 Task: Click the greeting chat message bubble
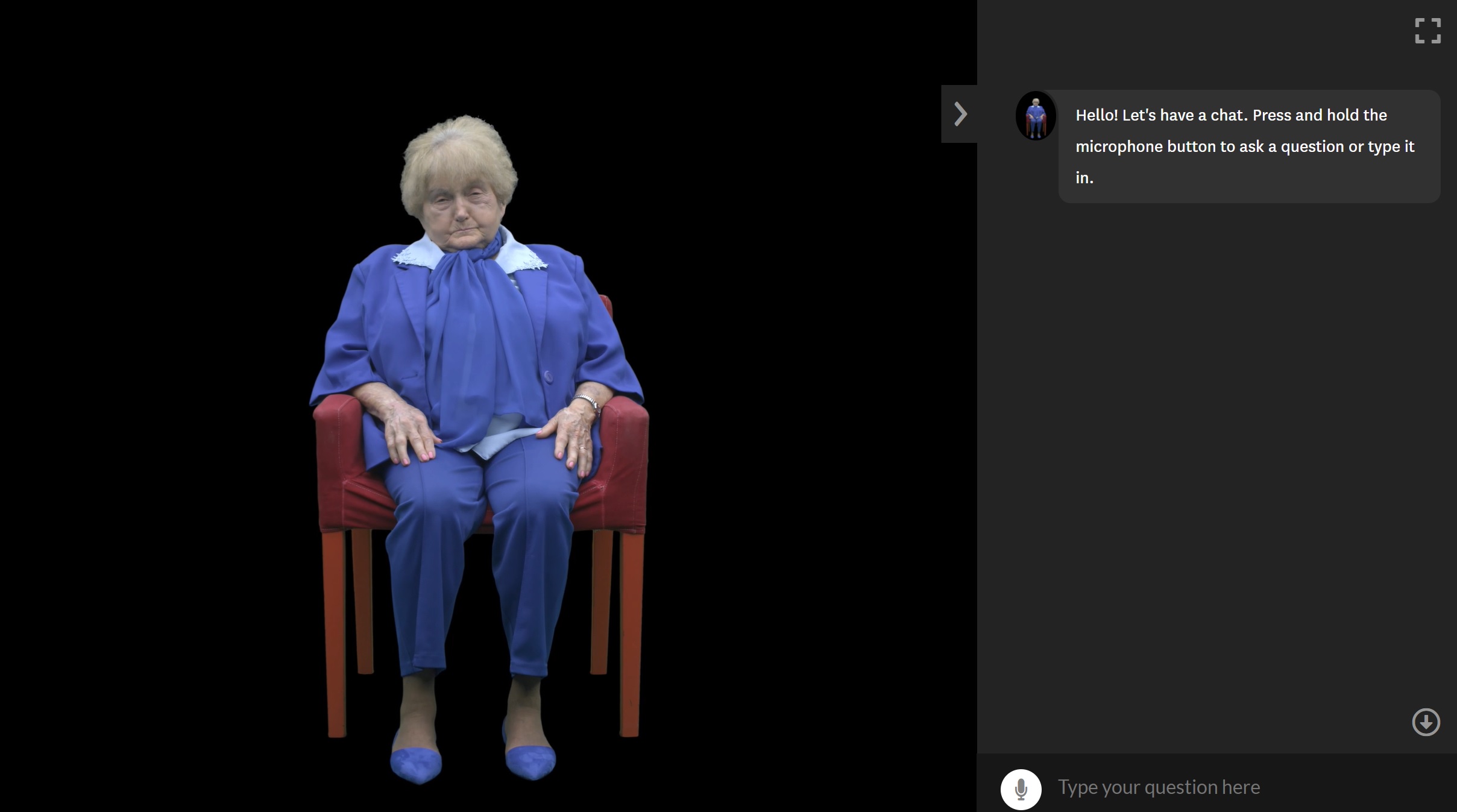(x=1249, y=146)
